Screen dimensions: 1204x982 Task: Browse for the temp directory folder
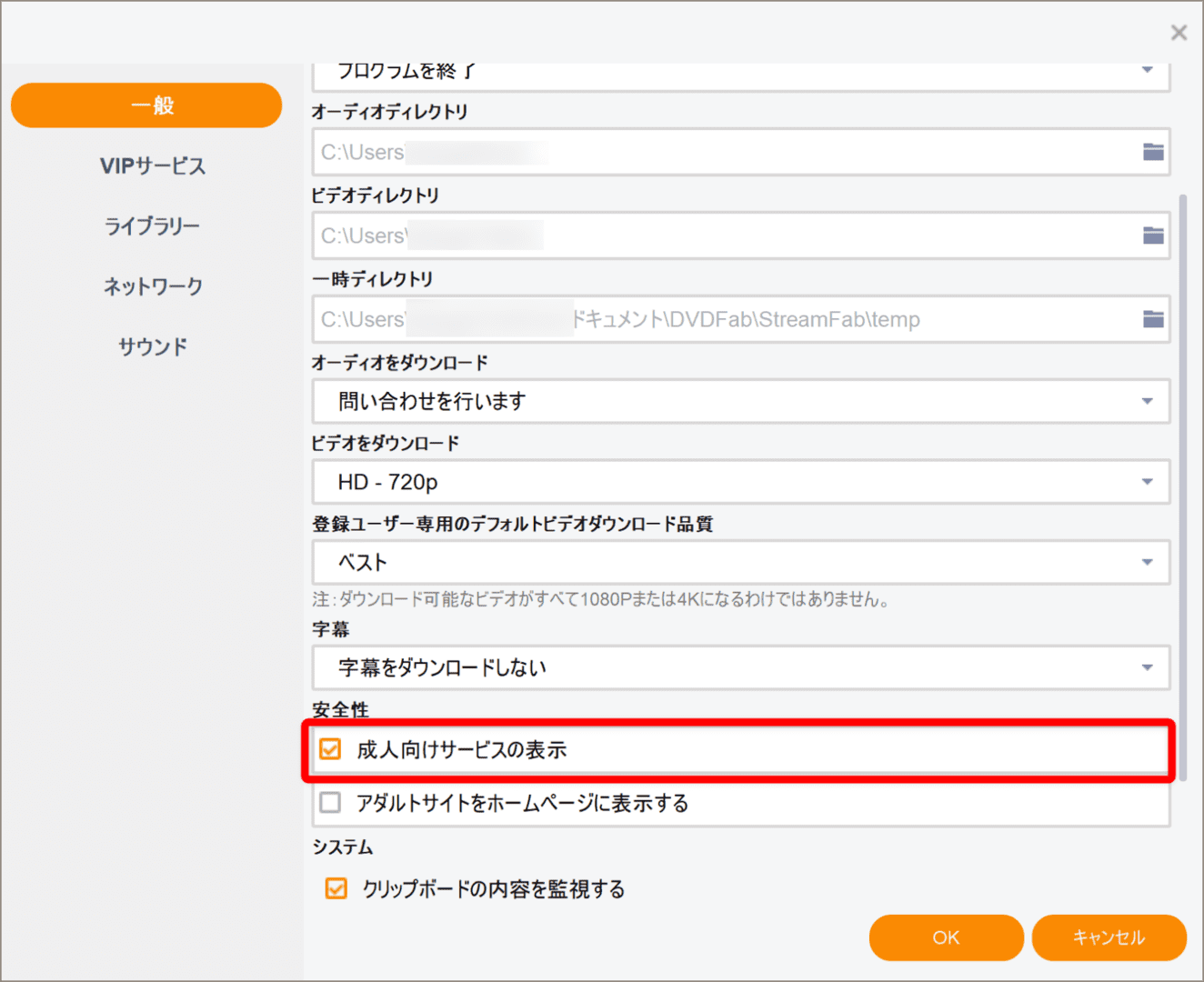click(x=1152, y=319)
